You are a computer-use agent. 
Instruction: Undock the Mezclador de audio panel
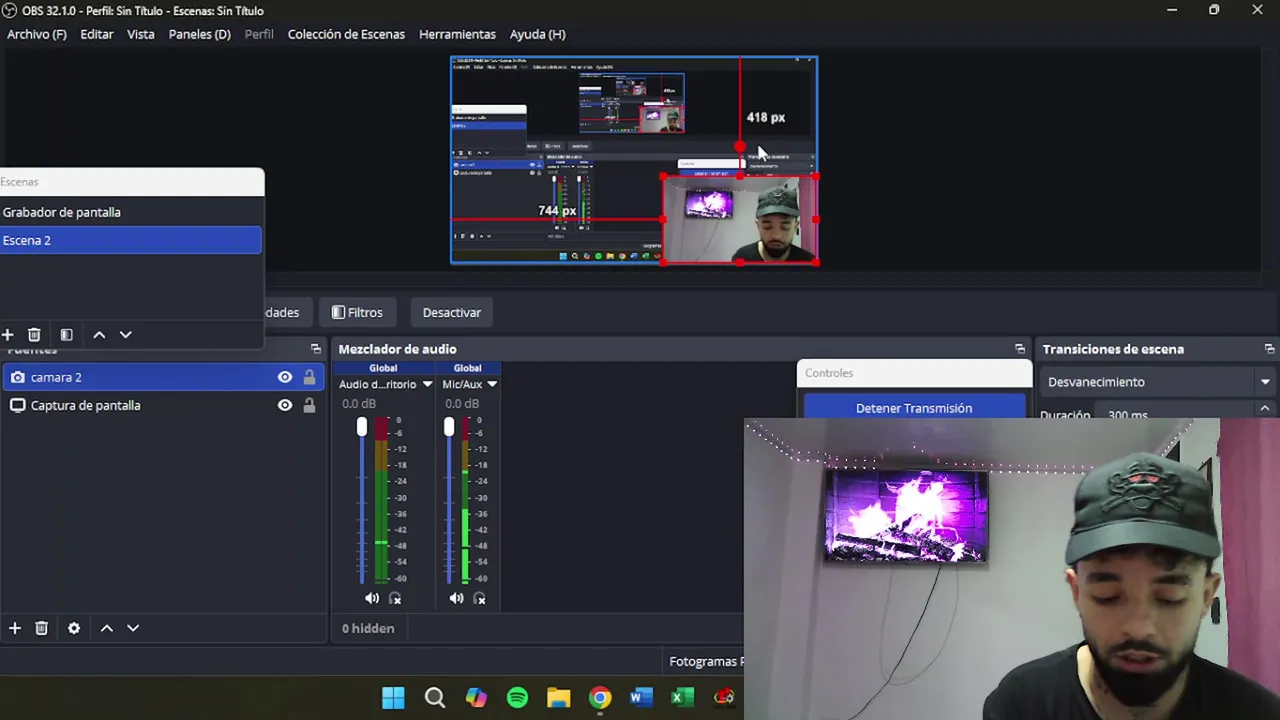tap(1020, 349)
